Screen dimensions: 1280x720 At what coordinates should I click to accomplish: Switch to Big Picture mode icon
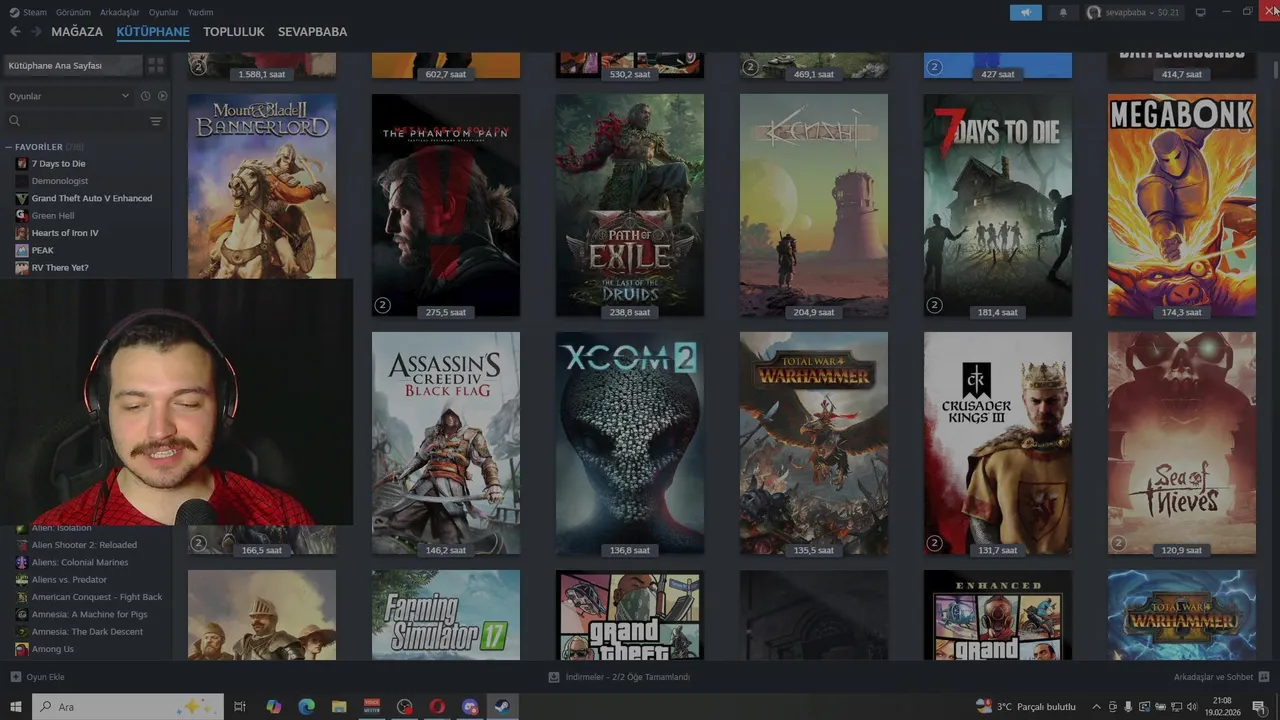1200,12
